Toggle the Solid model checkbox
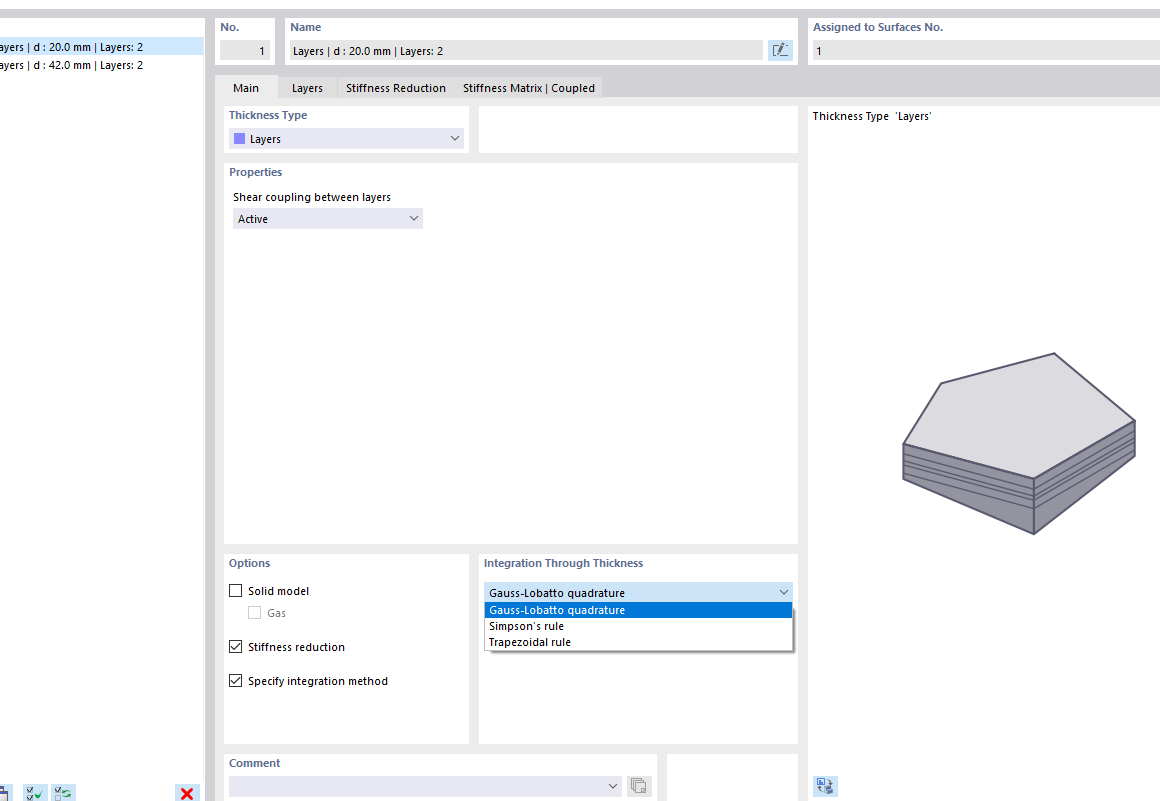The image size is (1160, 801). click(235, 590)
